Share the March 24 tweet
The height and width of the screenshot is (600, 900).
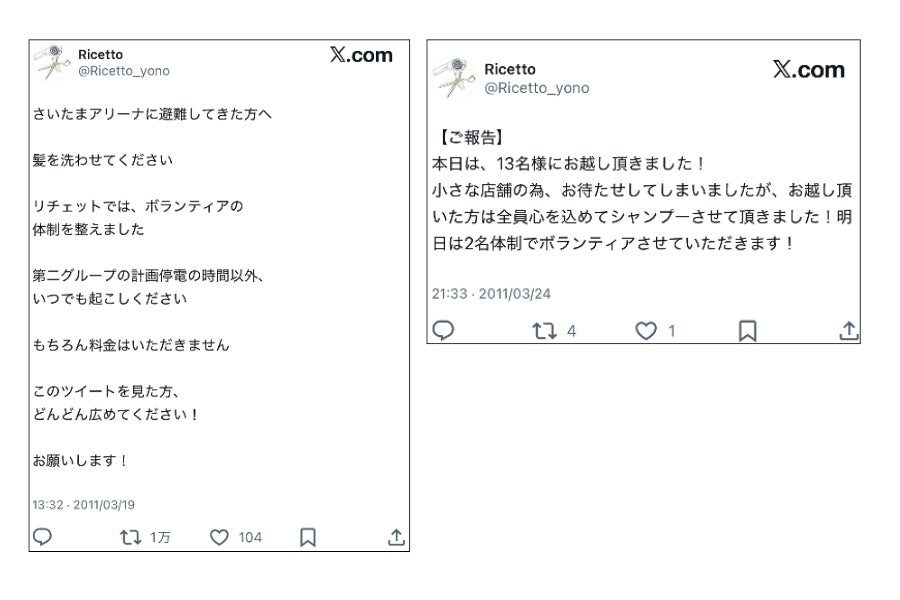click(x=848, y=330)
